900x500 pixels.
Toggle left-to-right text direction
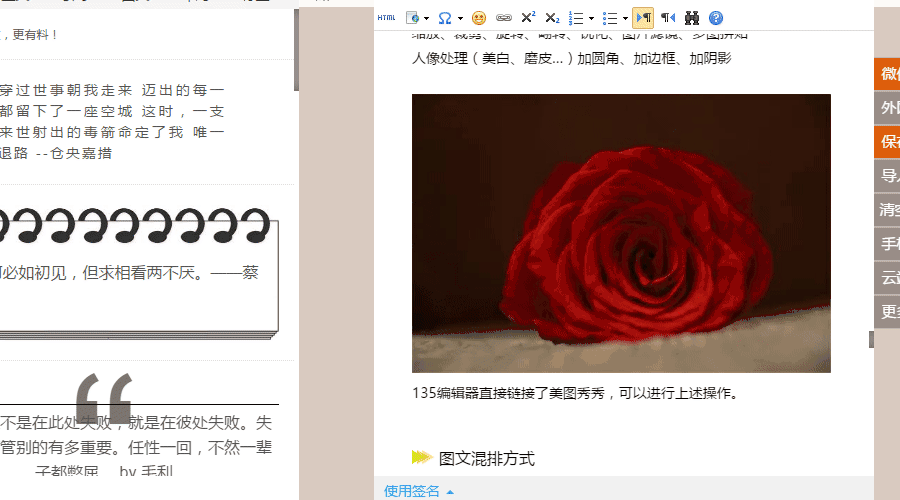pos(643,18)
